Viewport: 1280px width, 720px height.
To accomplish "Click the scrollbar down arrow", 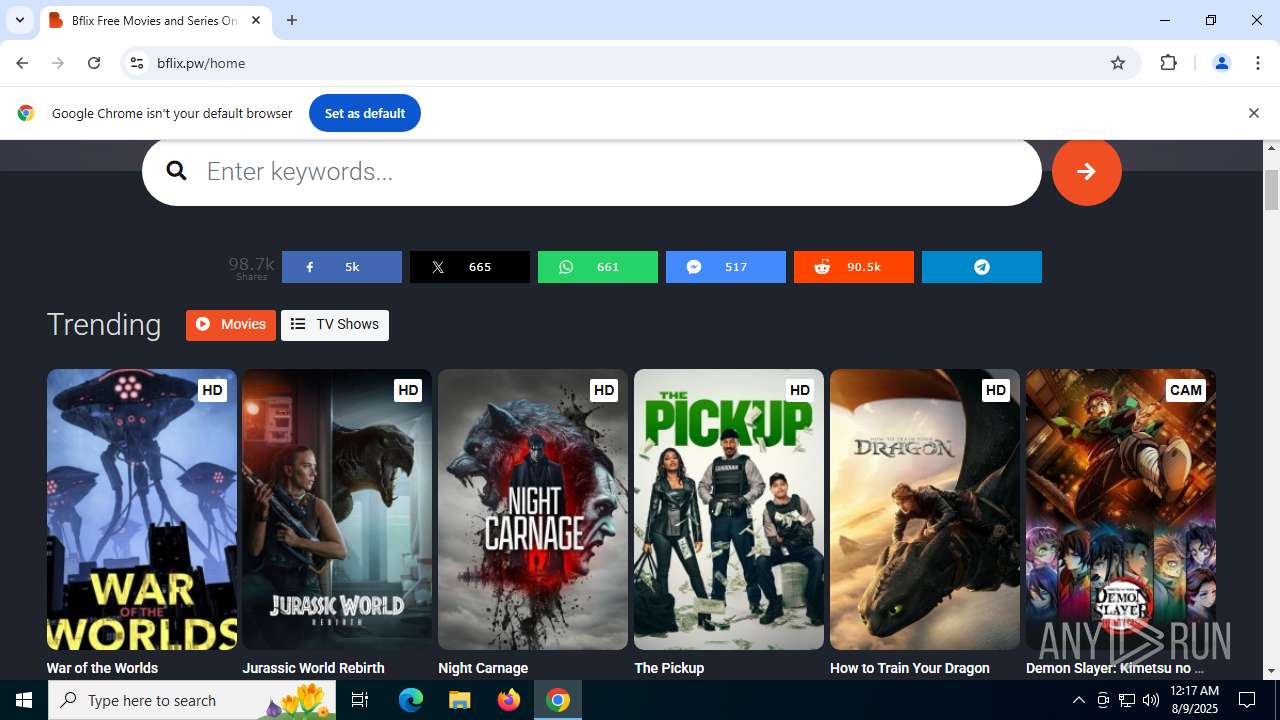I will click(1272, 671).
